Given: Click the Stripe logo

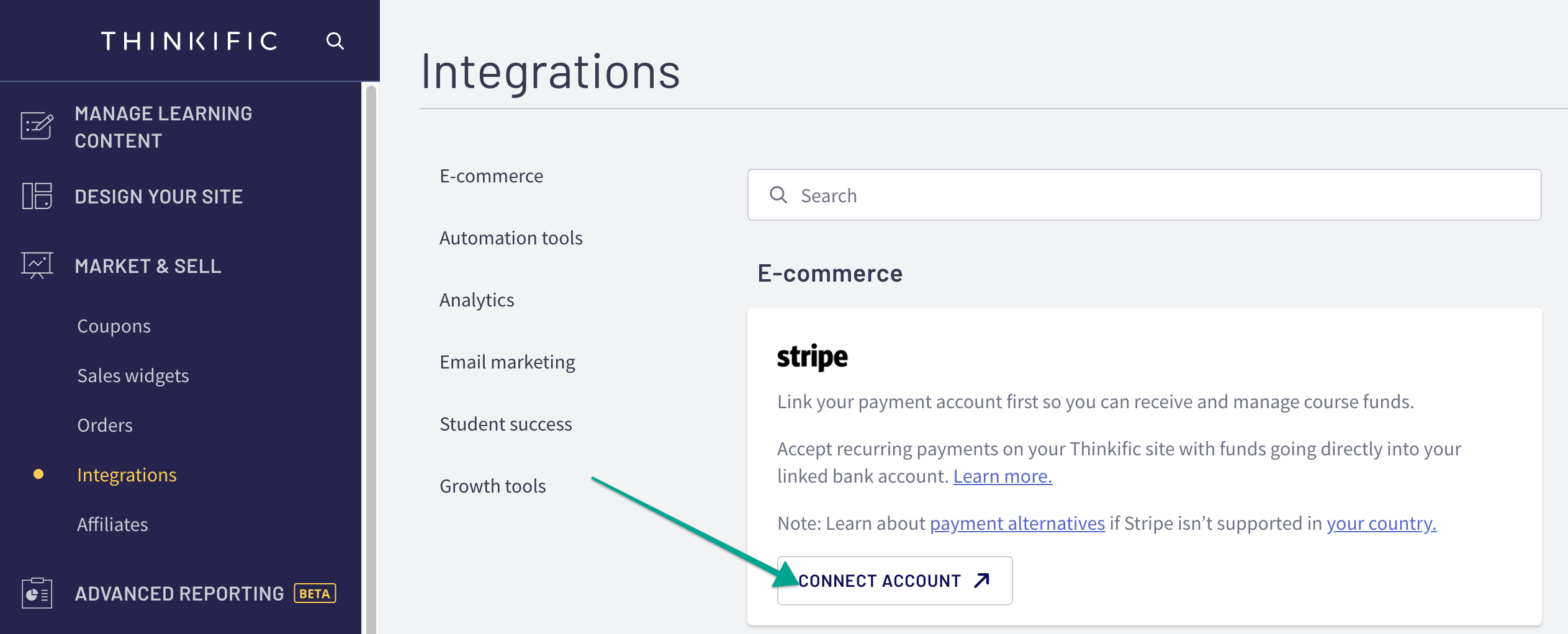Looking at the screenshot, I should (813, 357).
